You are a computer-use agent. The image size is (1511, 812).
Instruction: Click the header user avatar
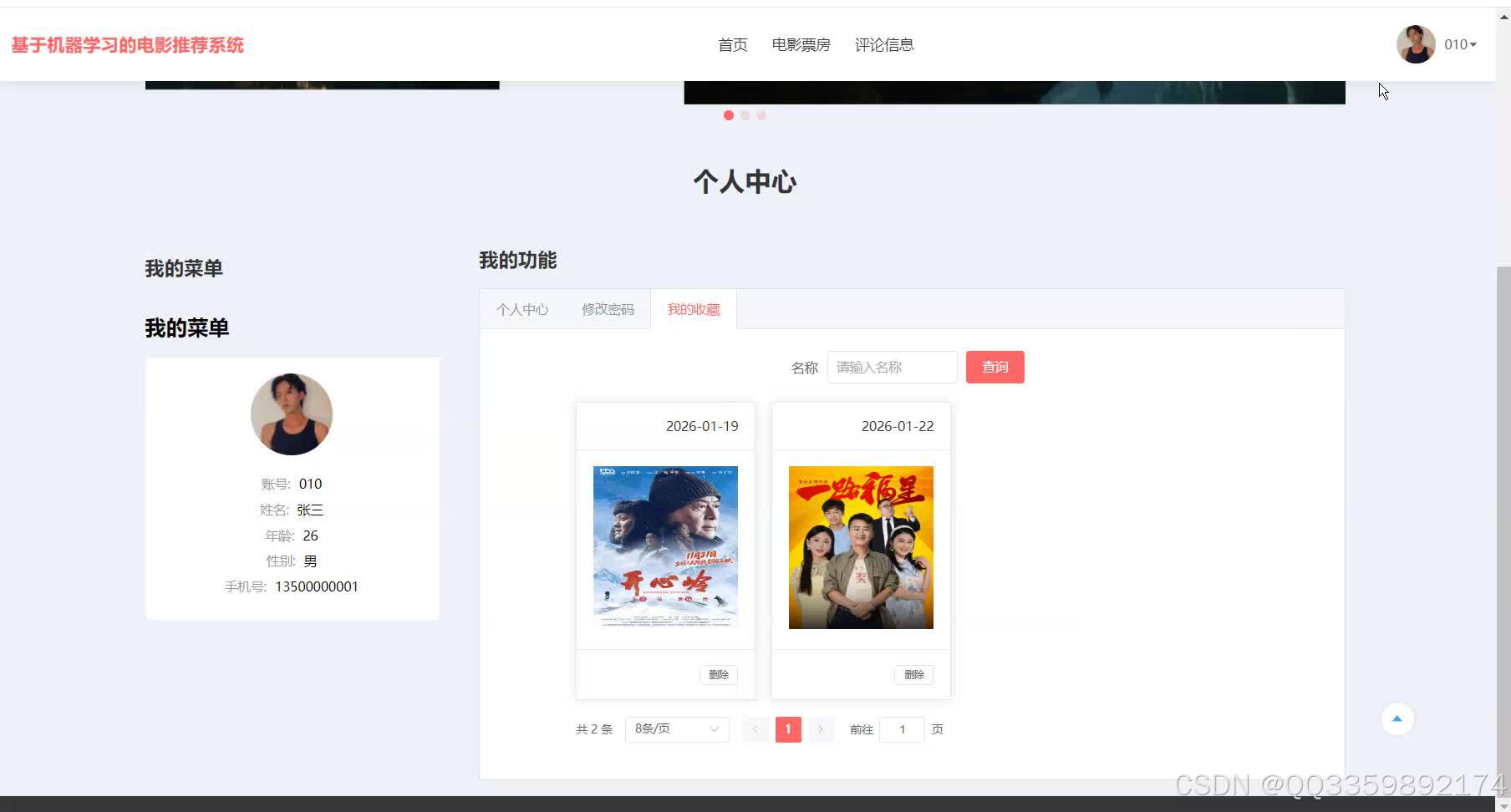pyautogui.click(x=1416, y=44)
